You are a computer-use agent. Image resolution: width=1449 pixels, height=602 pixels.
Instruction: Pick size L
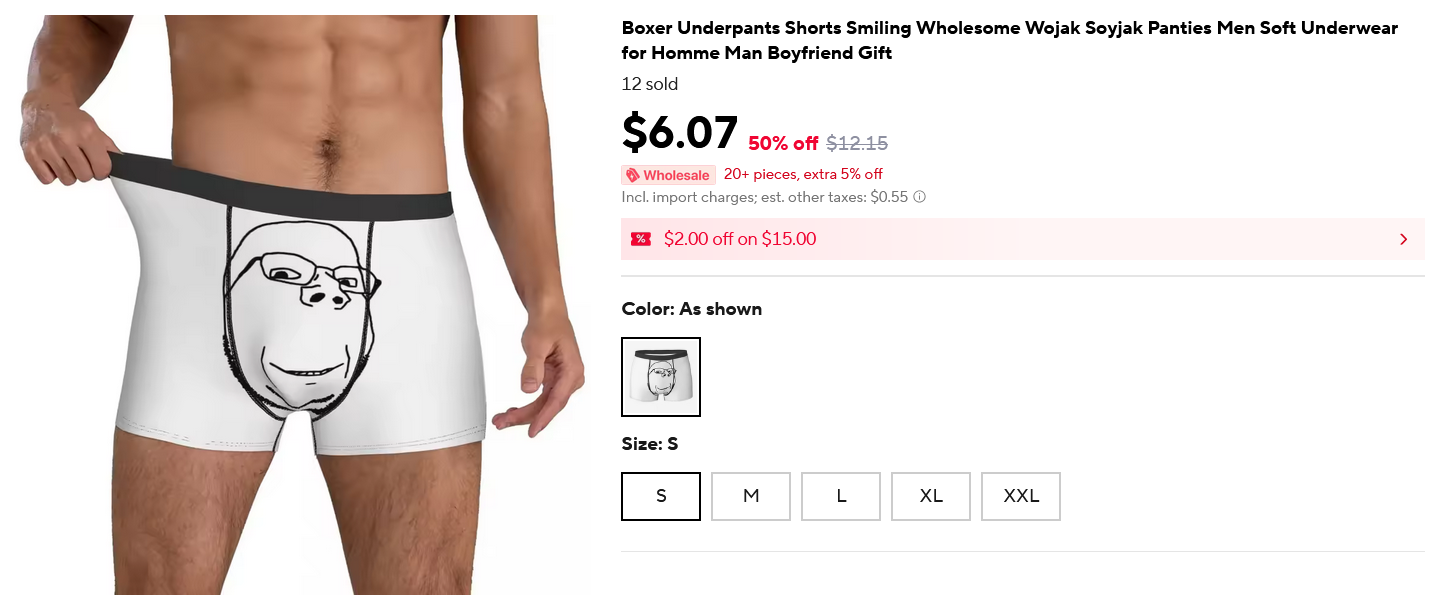(x=841, y=496)
